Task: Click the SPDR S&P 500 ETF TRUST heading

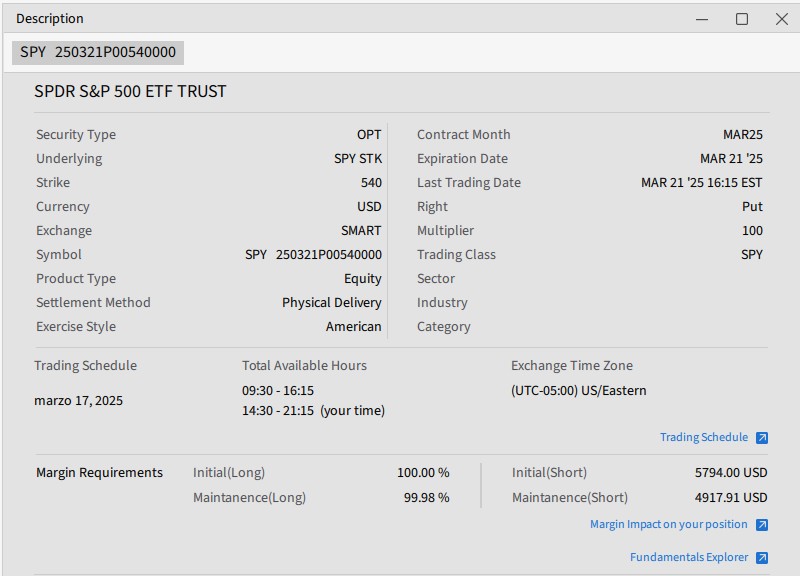Action: (x=130, y=91)
